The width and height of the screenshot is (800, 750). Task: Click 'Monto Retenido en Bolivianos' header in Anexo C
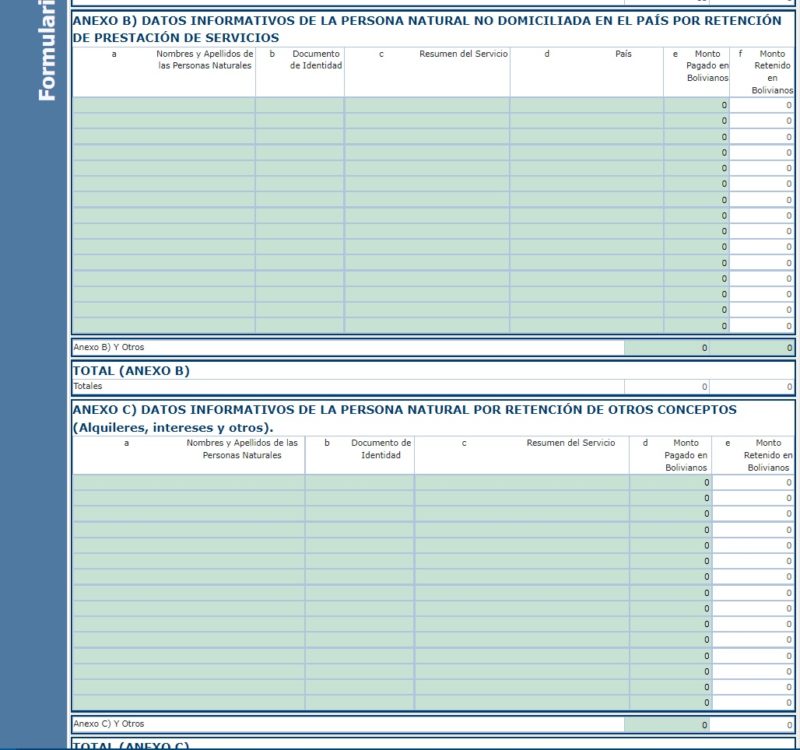click(x=768, y=455)
